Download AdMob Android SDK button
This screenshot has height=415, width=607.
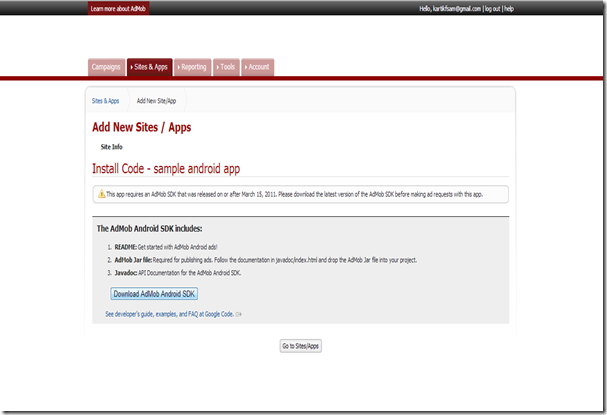click(x=154, y=294)
